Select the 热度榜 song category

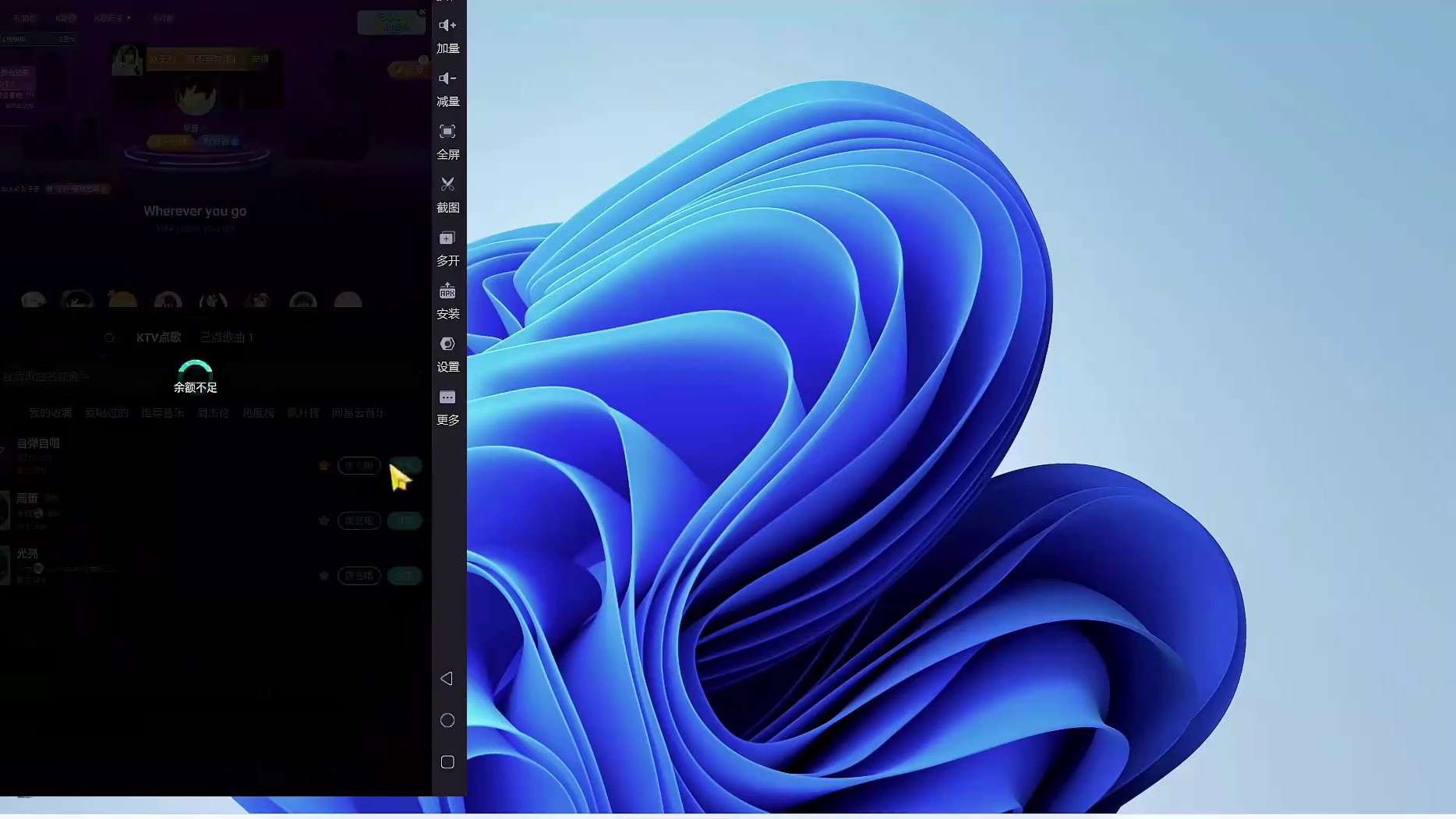[258, 413]
